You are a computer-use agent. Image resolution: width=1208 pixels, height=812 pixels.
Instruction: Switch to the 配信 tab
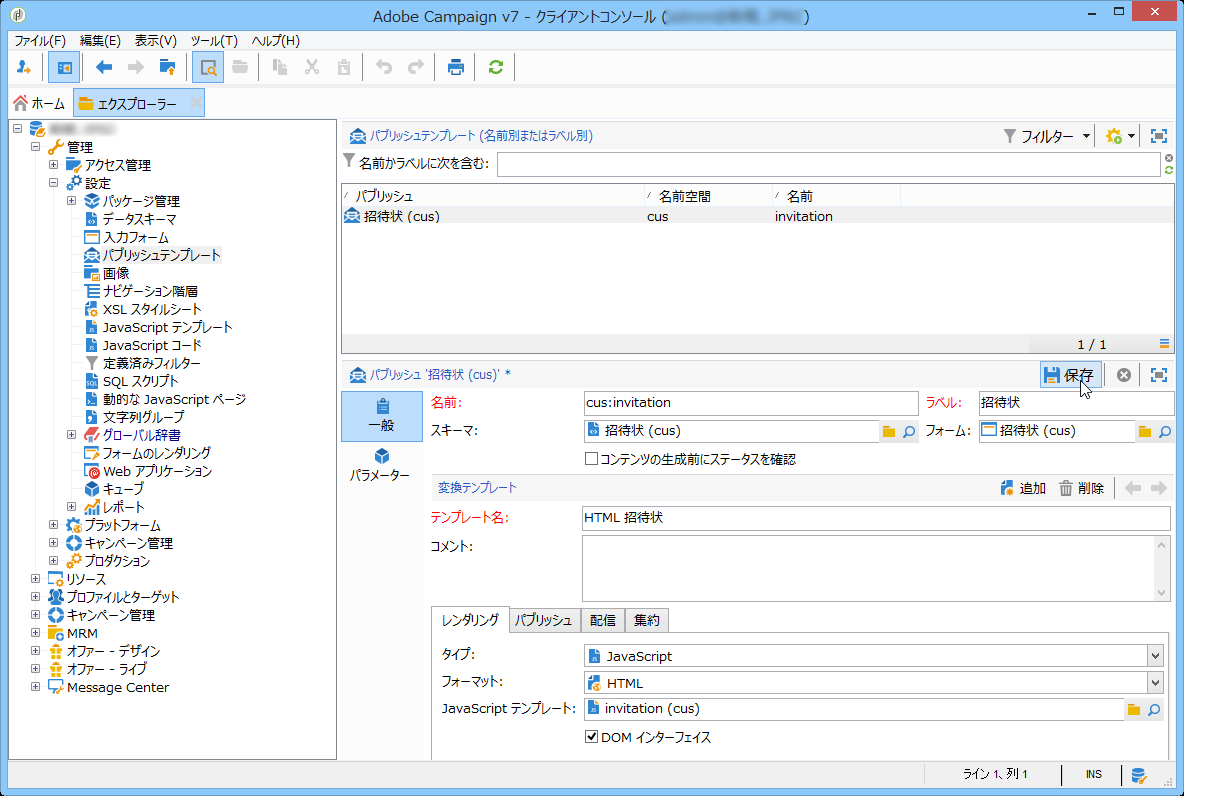click(x=603, y=620)
